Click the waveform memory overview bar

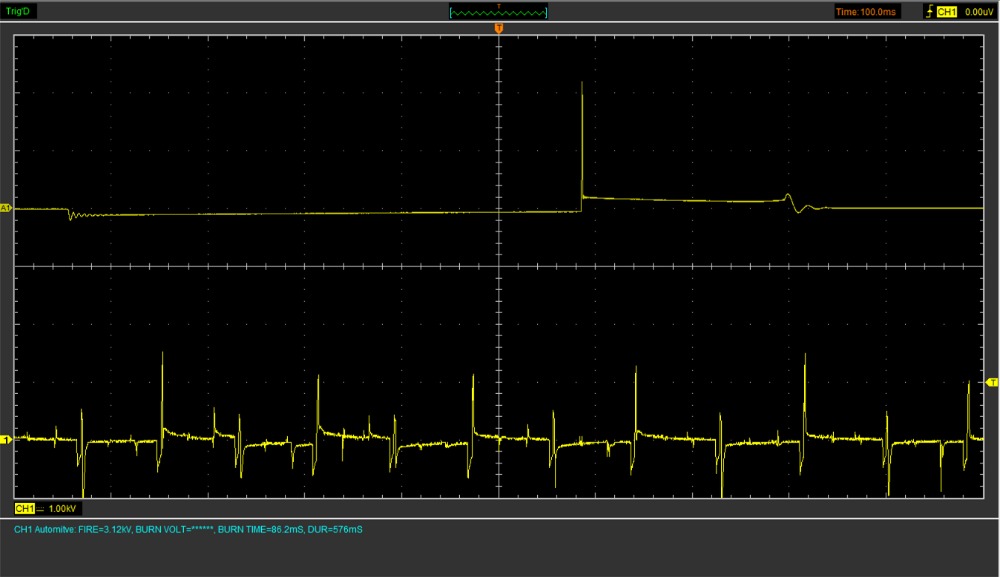(x=499, y=12)
